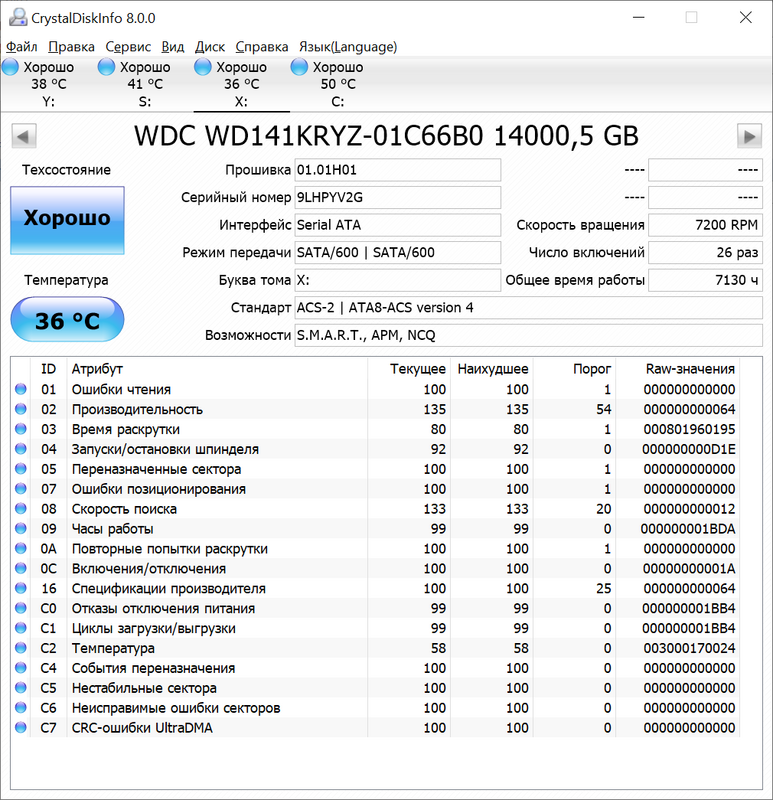773x800 pixels.
Task: Select disk S: tab at 41 °C
Action: (145, 84)
